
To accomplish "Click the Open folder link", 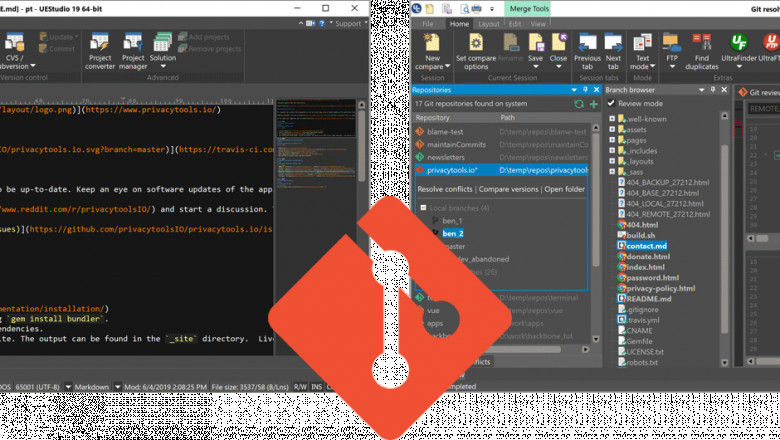I will click(x=565, y=189).
